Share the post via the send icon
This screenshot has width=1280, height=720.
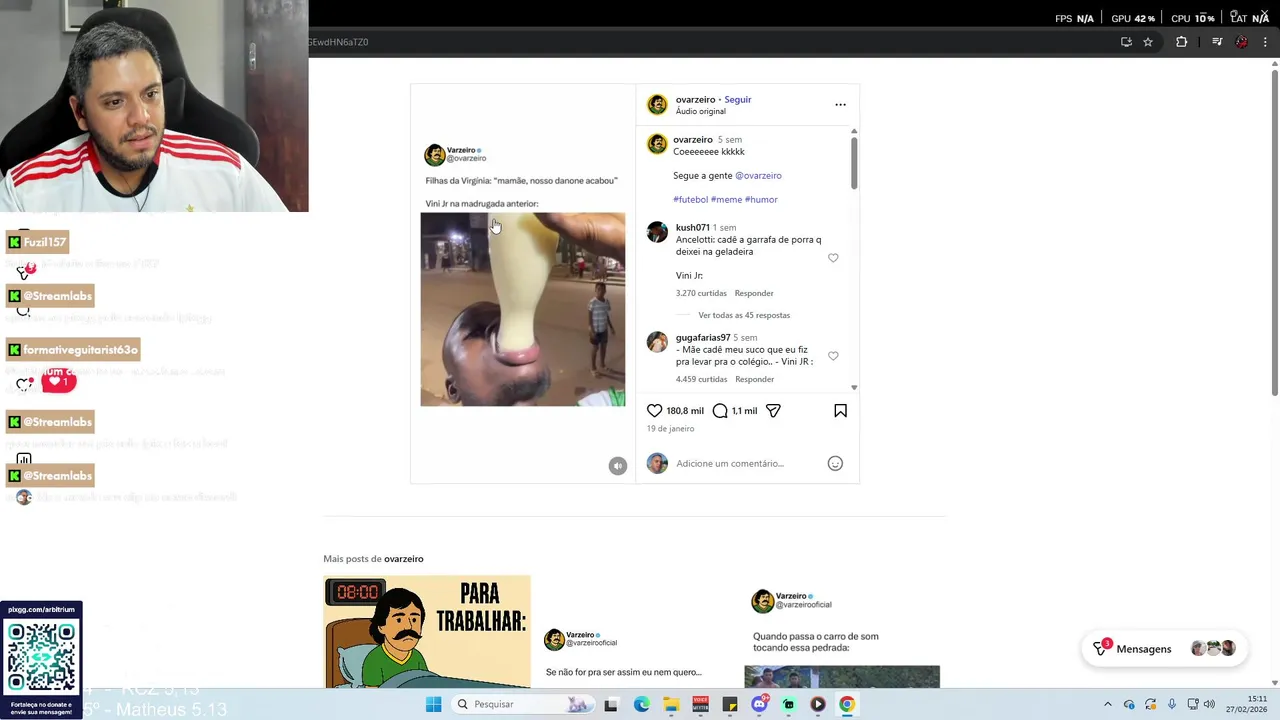click(773, 411)
